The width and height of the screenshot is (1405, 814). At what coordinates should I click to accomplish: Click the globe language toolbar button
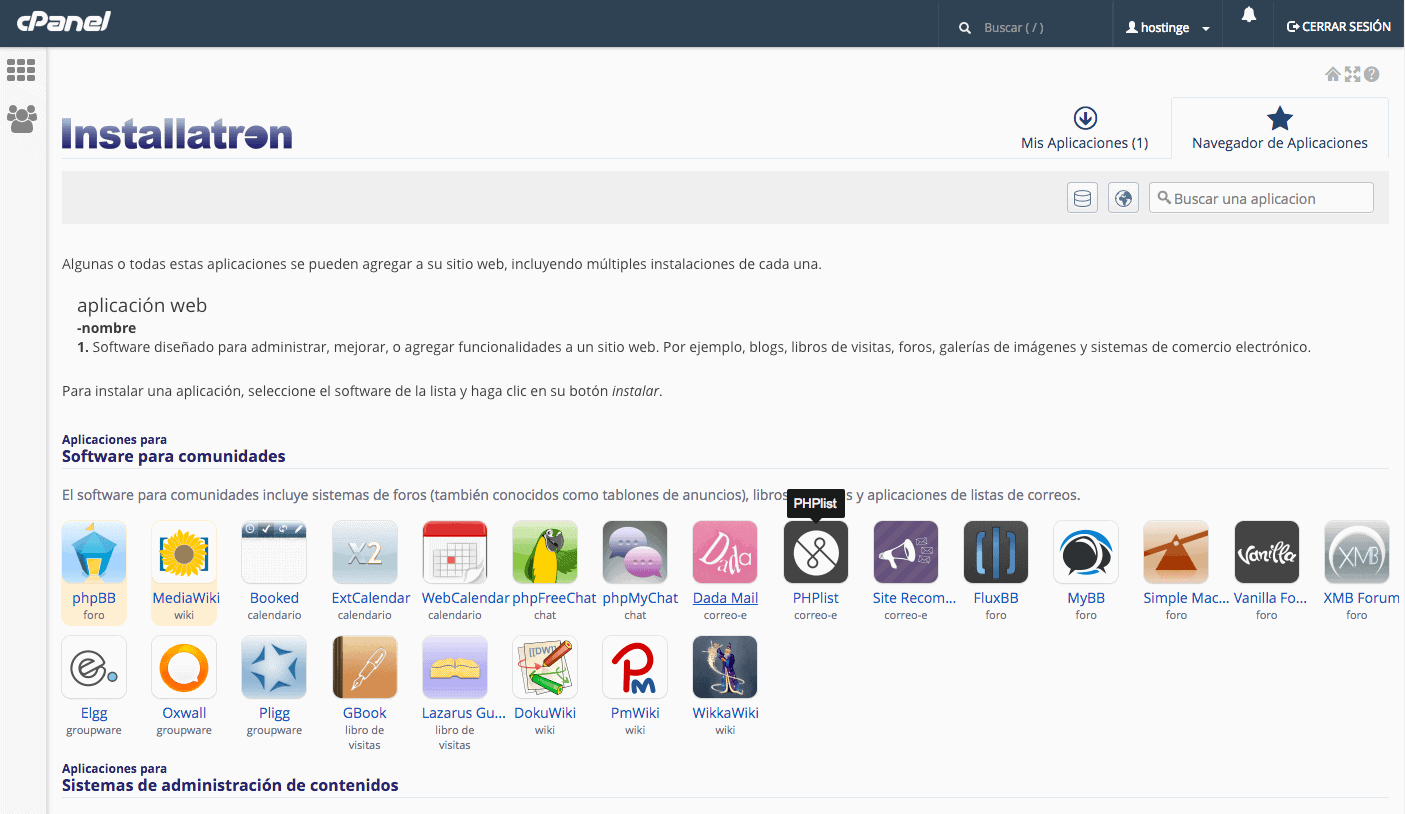(1124, 198)
